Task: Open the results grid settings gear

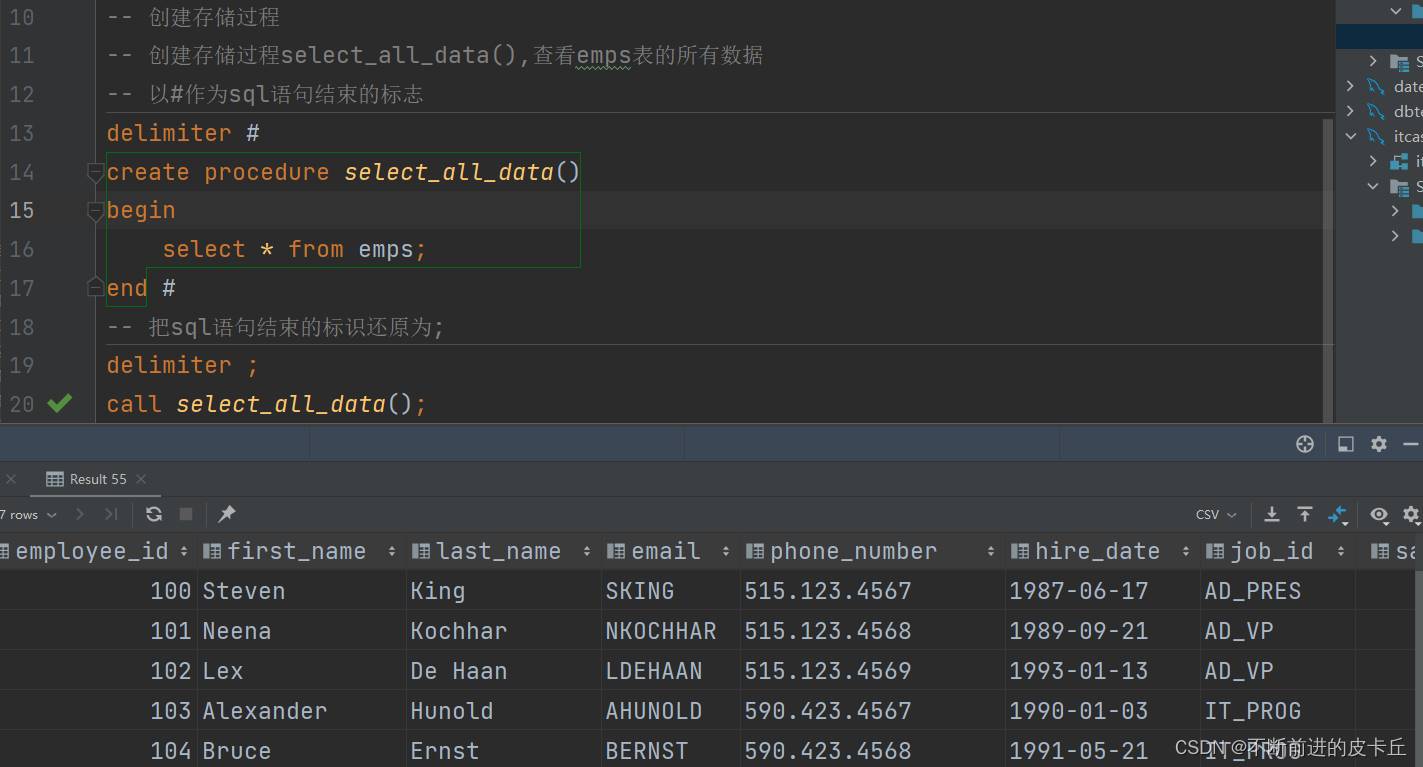Action: pyautogui.click(x=1412, y=516)
